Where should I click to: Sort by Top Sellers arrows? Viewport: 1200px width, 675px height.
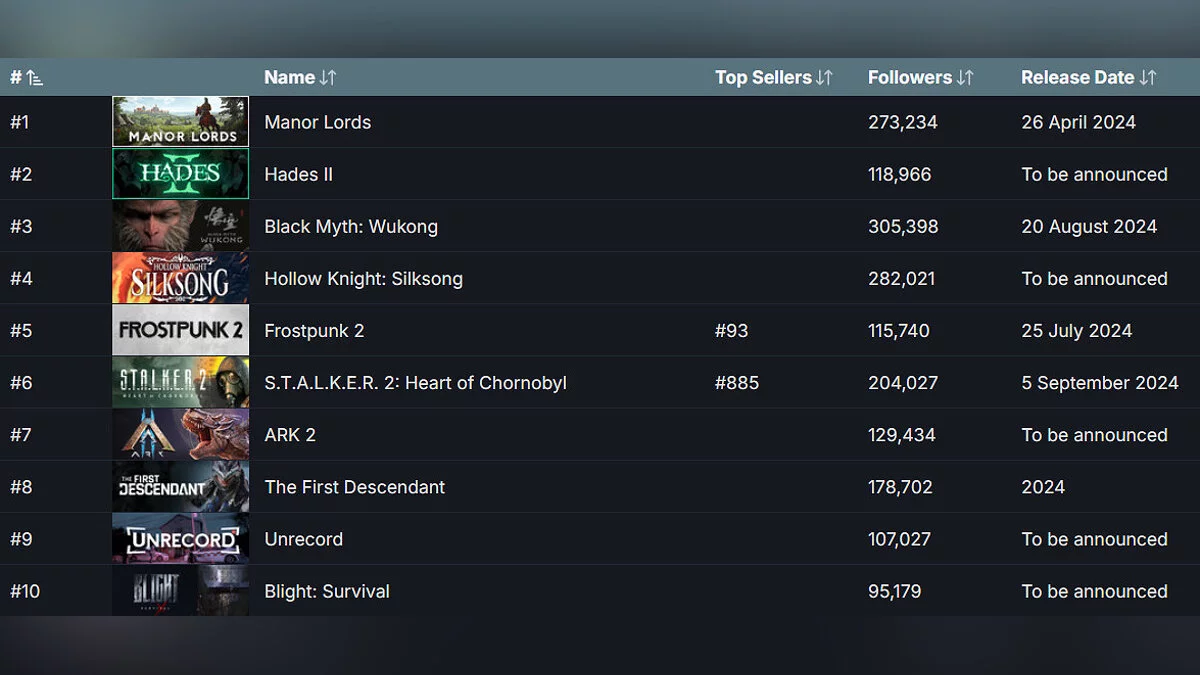[x=824, y=78]
